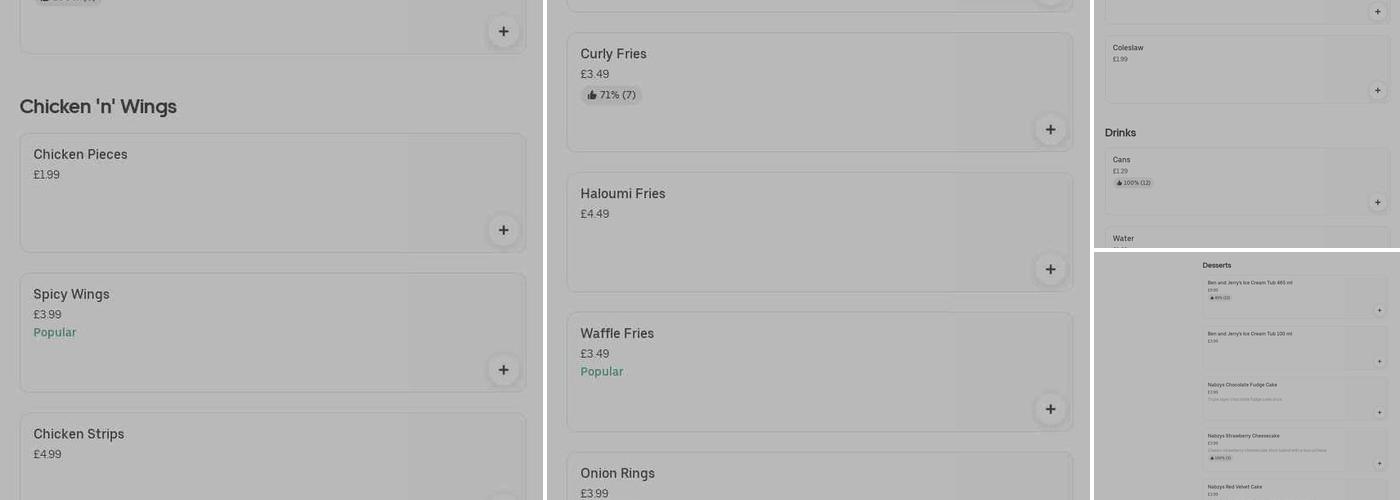The height and width of the screenshot is (500, 1400).
Task: Add Chicken Pieces to the basket
Action: tap(503, 230)
